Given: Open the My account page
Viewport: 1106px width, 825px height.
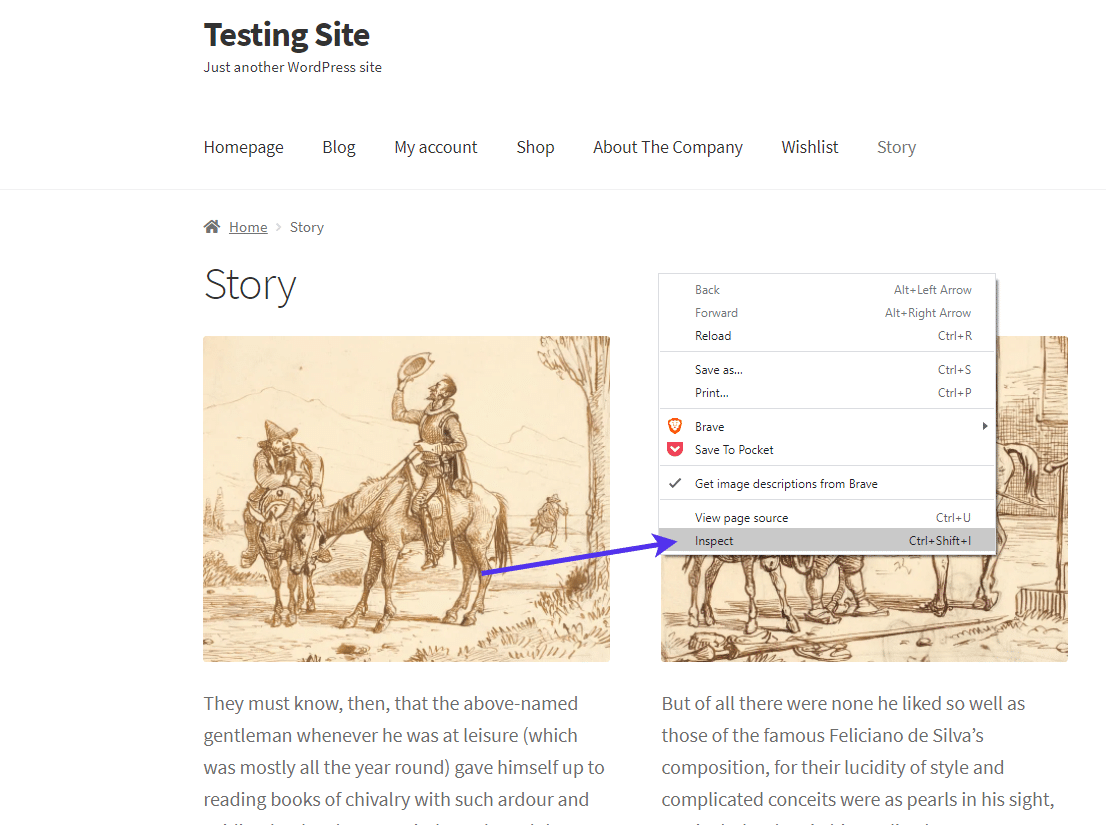Looking at the screenshot, I should 436,147.
